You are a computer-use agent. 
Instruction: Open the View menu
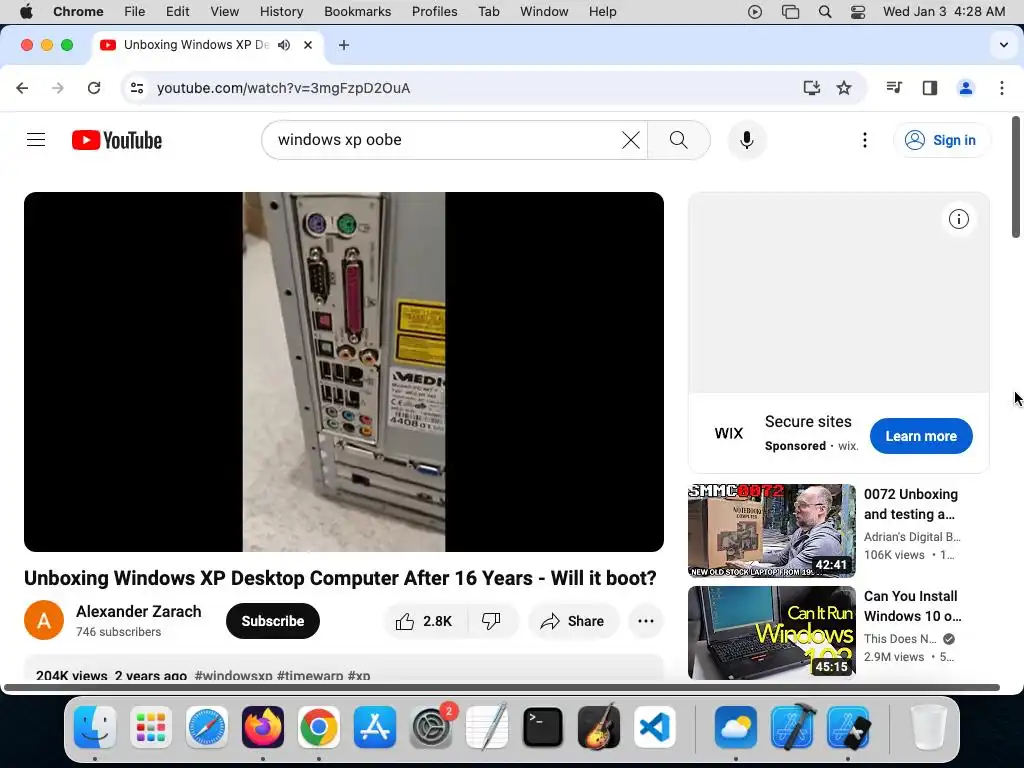[224, 12]
